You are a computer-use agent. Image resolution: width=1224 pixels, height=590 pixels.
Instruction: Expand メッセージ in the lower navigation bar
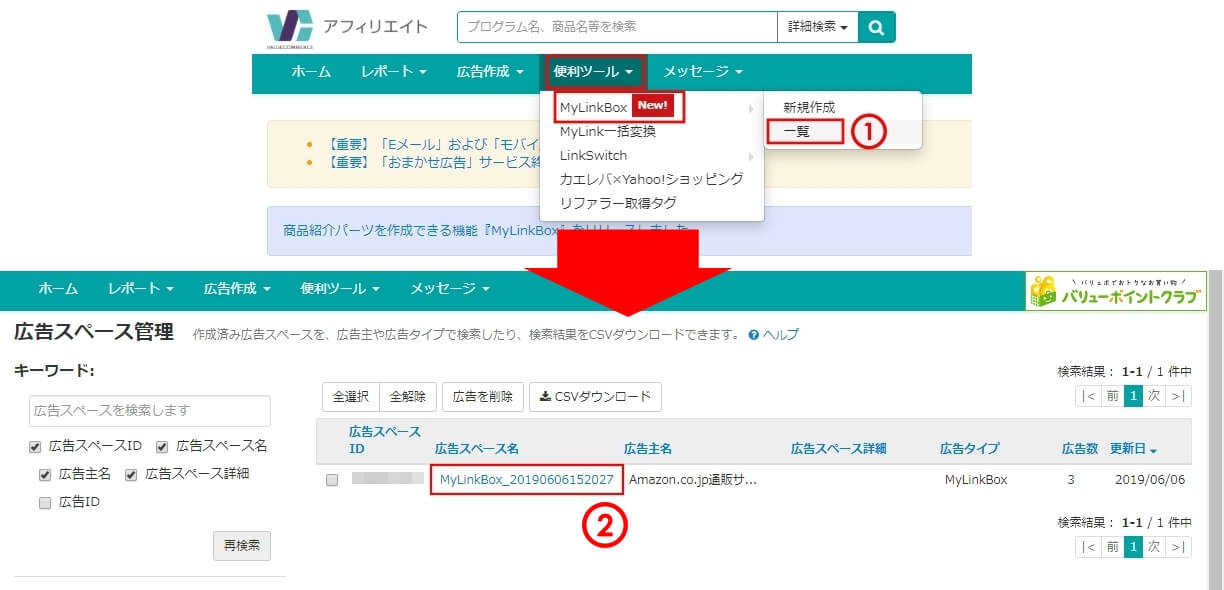click(450, 288)
